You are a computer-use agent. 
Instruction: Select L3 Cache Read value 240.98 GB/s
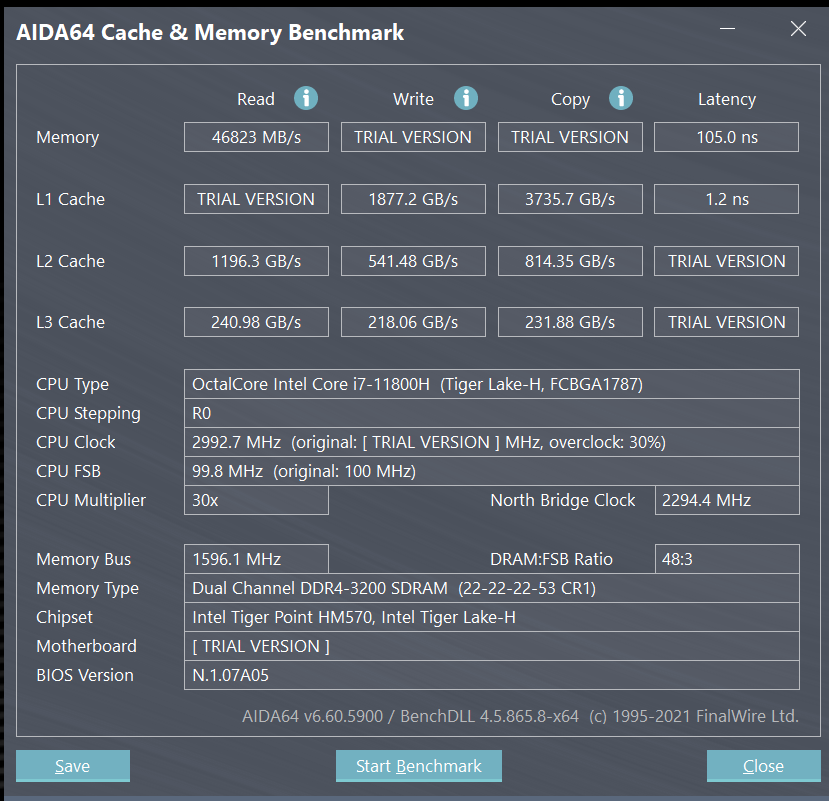coord(256,322)
